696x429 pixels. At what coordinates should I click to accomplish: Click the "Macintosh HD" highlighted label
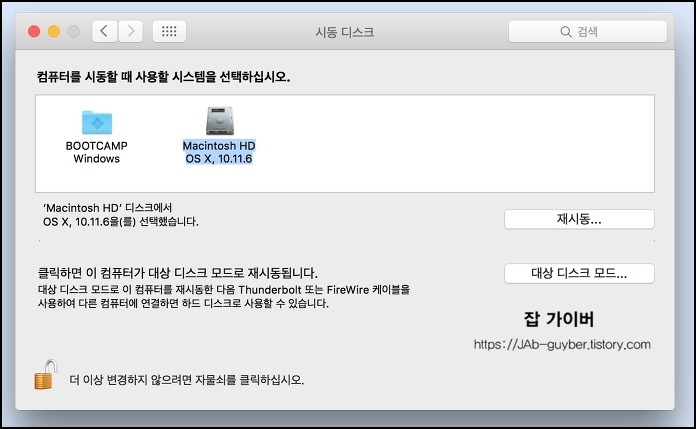coord(219,146)
